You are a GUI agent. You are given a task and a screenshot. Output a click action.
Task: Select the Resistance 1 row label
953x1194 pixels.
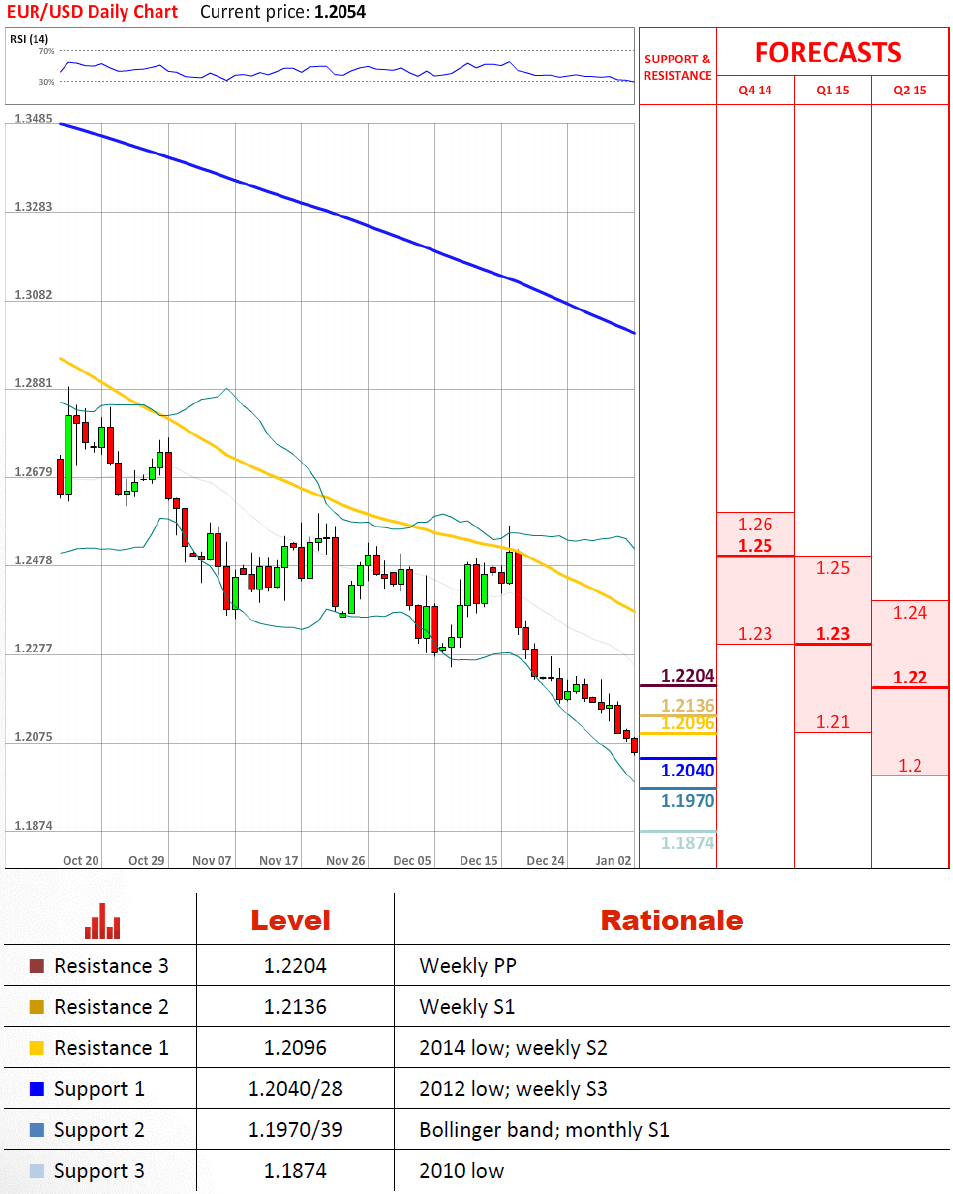pos(111,1048)
